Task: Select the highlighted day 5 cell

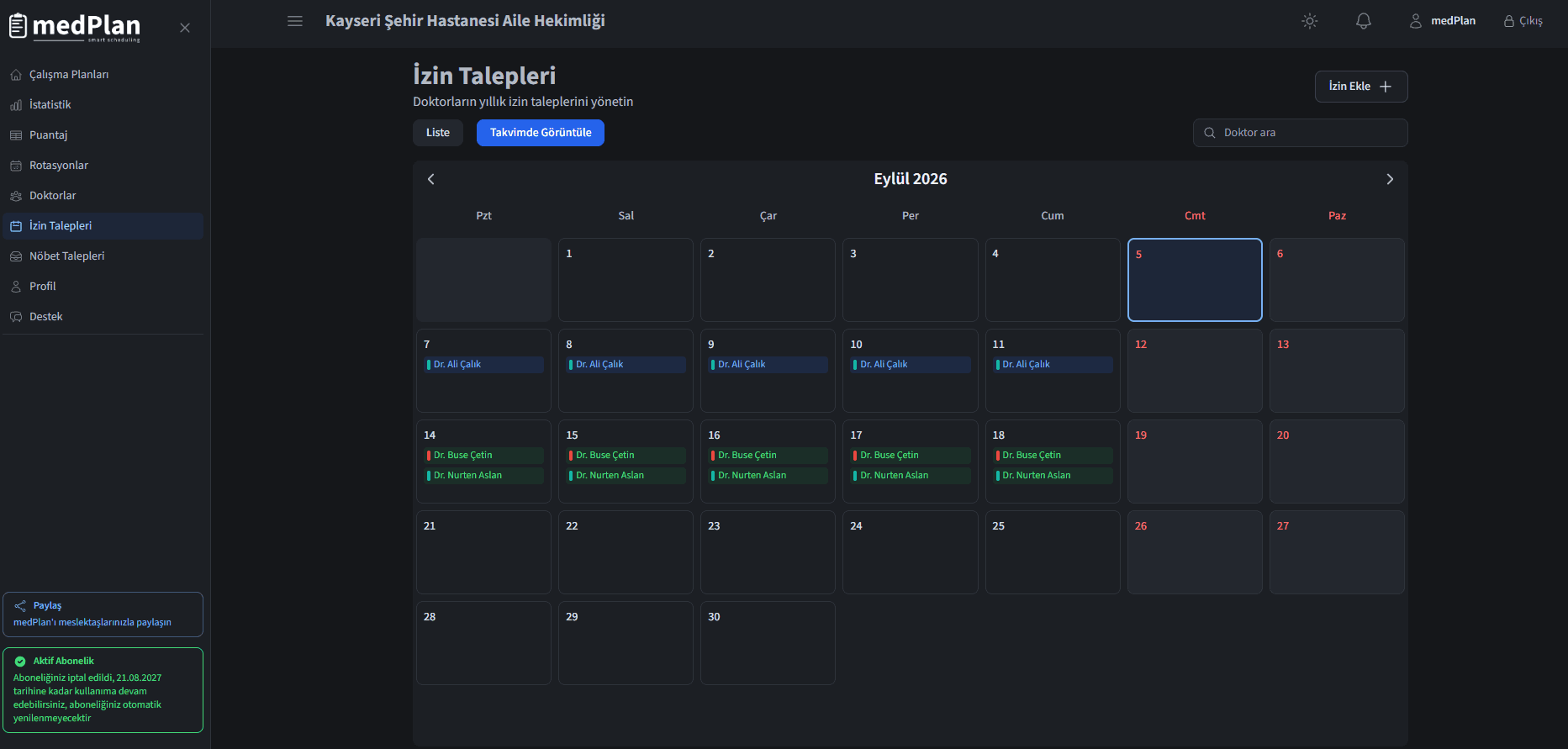Action: (x=1195, y=280)
